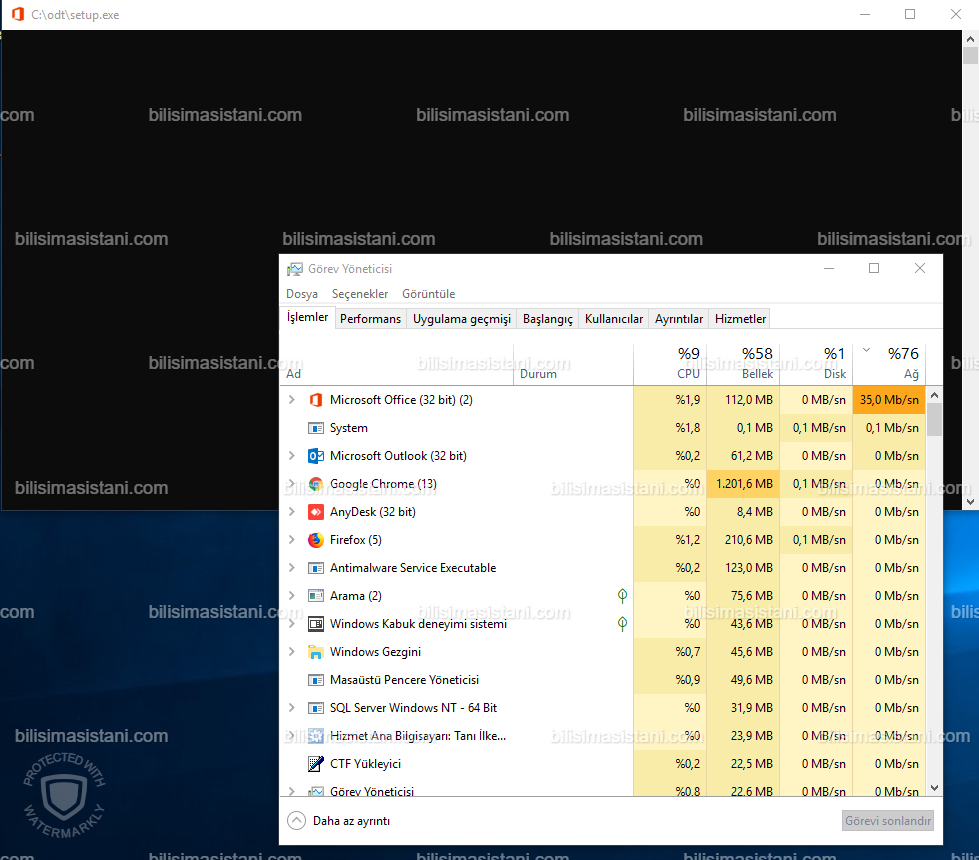Click the Windows Kabuk deneyimi sistemi icon

click(x=316, y=624)
